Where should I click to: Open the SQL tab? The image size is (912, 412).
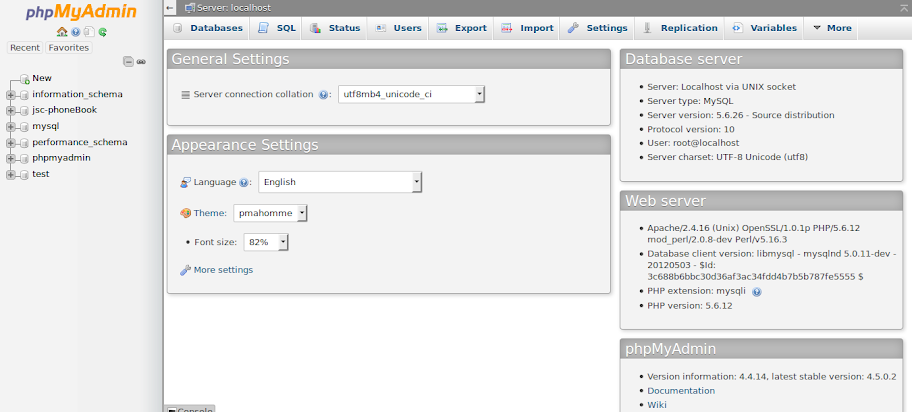(276, 28)
